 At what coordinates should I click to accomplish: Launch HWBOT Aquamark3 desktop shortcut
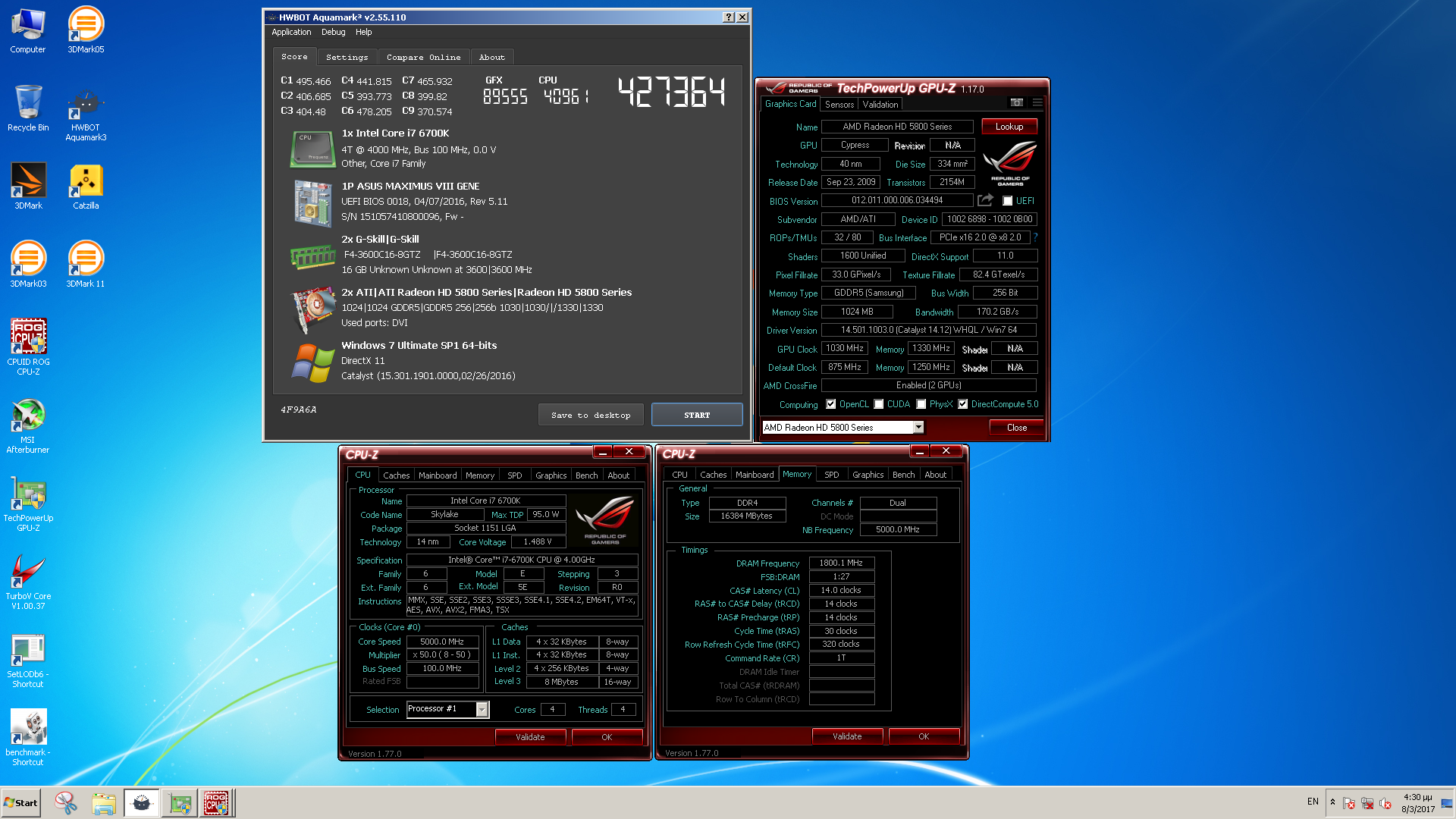(x=86, y=114)
